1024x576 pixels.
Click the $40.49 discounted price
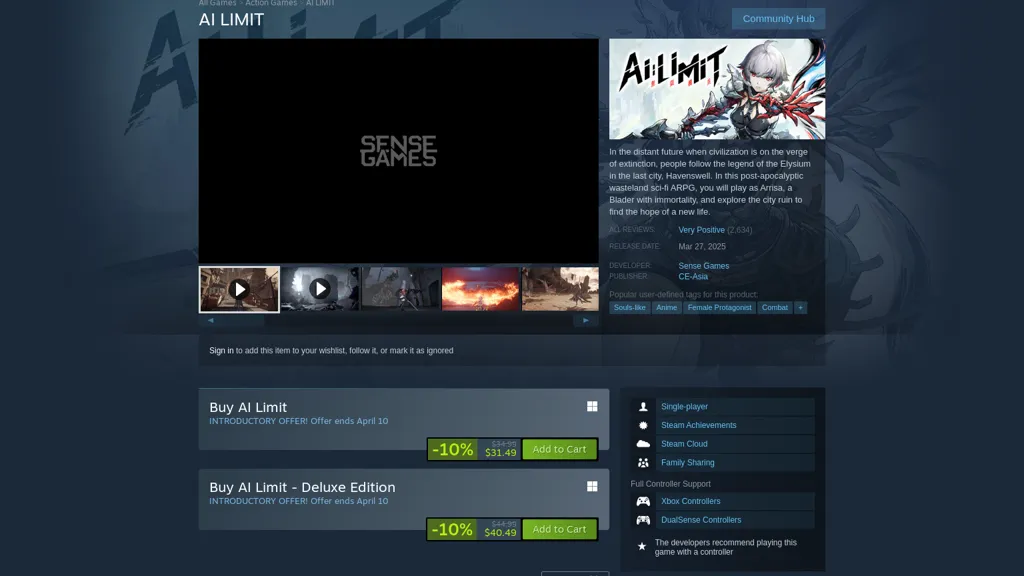(500, 533)
